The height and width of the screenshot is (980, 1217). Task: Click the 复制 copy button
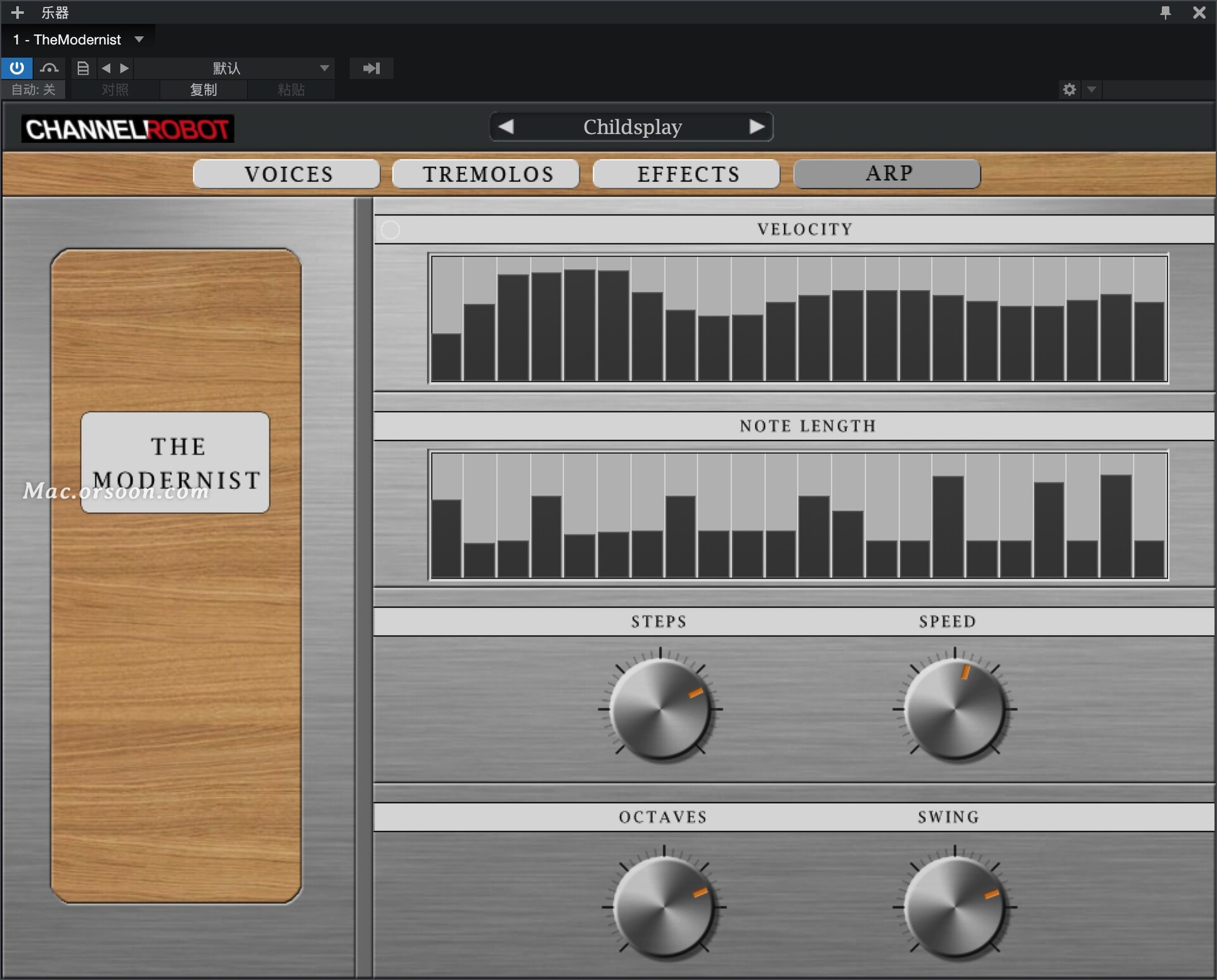203,89
